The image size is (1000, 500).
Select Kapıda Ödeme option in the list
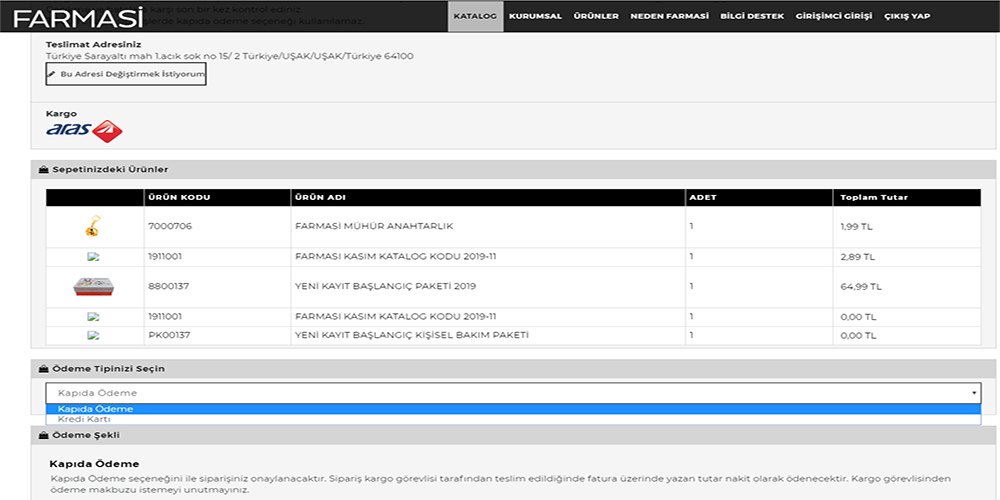(513, 409)
